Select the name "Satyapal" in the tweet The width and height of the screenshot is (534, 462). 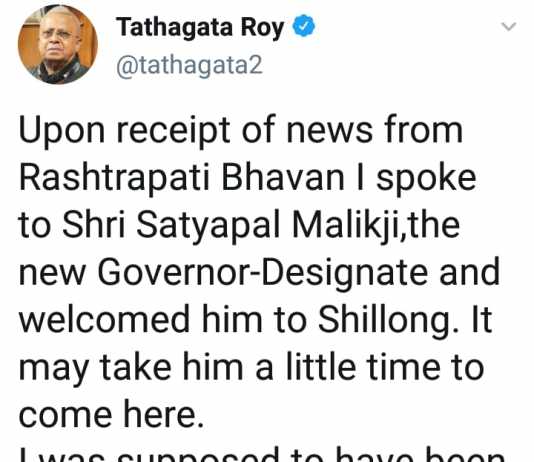(x=208, y=226)
